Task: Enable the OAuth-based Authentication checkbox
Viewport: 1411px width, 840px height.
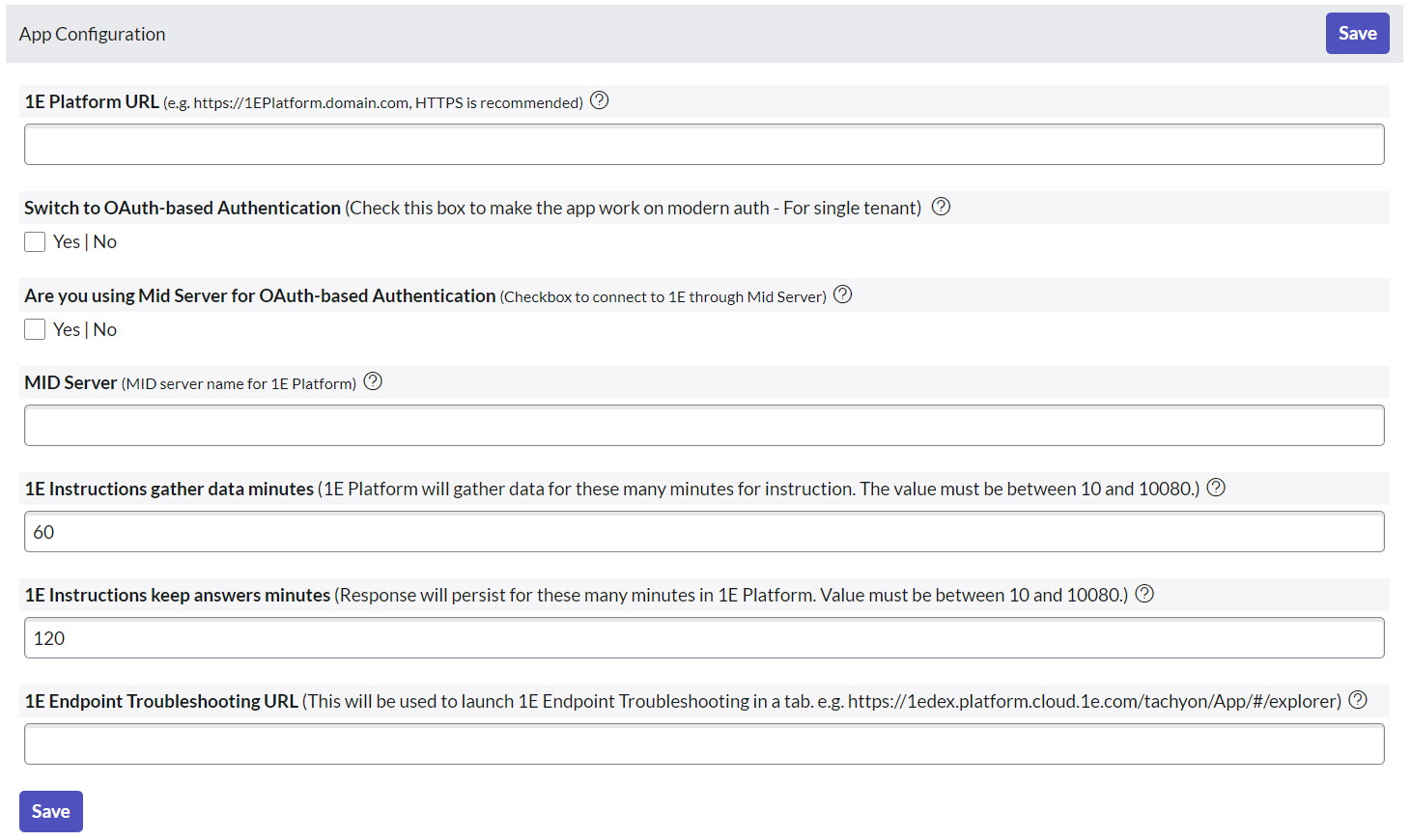Action: (35, 241)
